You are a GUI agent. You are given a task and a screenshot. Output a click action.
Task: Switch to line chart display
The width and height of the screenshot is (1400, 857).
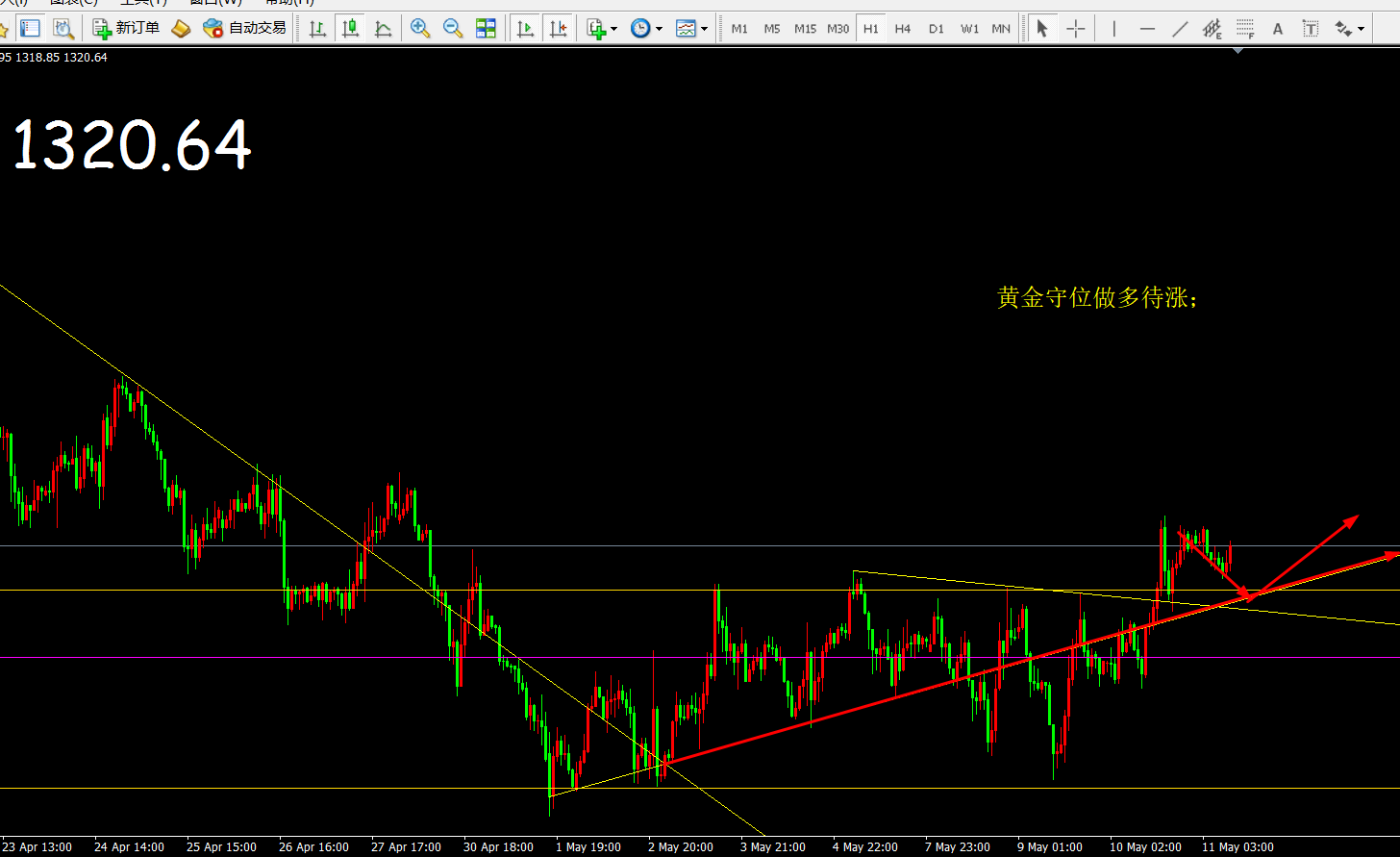[383, 28]
